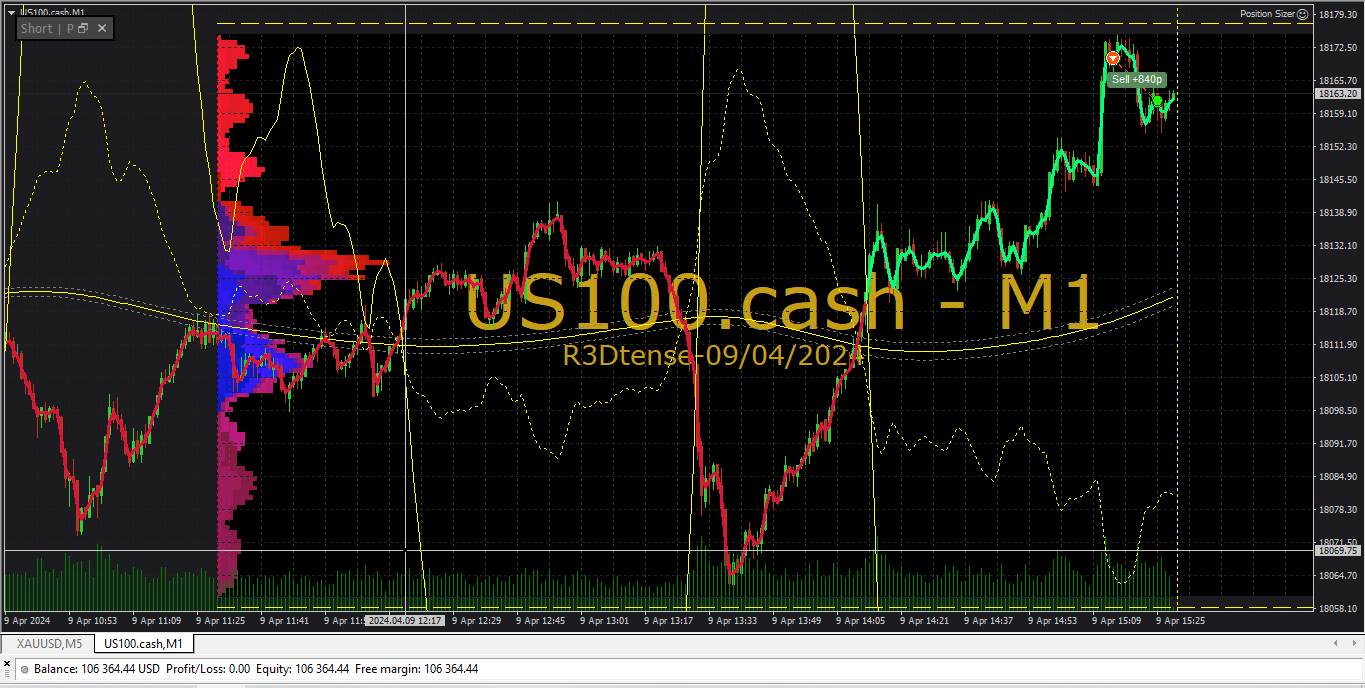Click the 18179.30 price scale value
Viewport: 1365px width, 688px height.
pos(1338,14)
